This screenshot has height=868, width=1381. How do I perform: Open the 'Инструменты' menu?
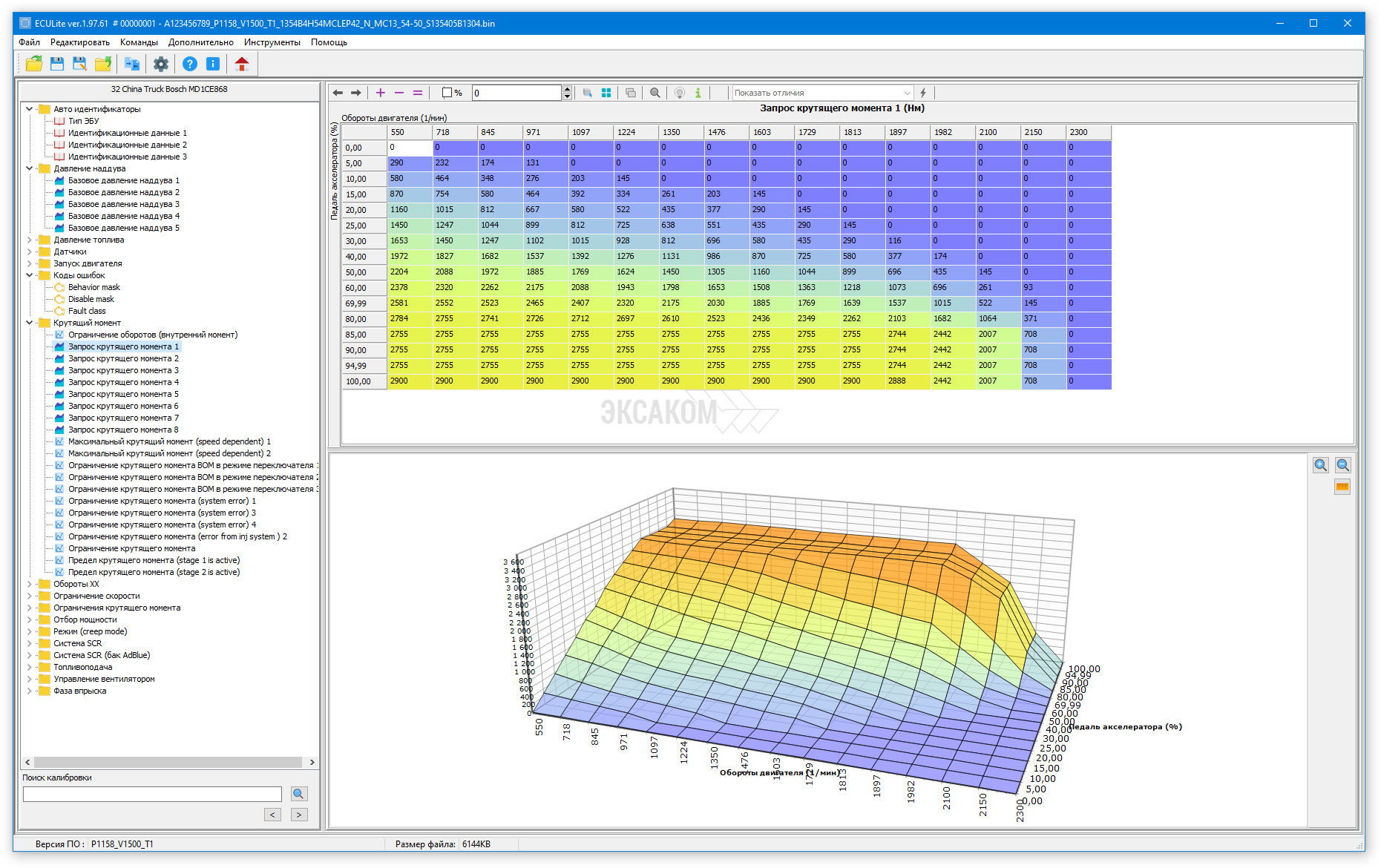(272, 42)
